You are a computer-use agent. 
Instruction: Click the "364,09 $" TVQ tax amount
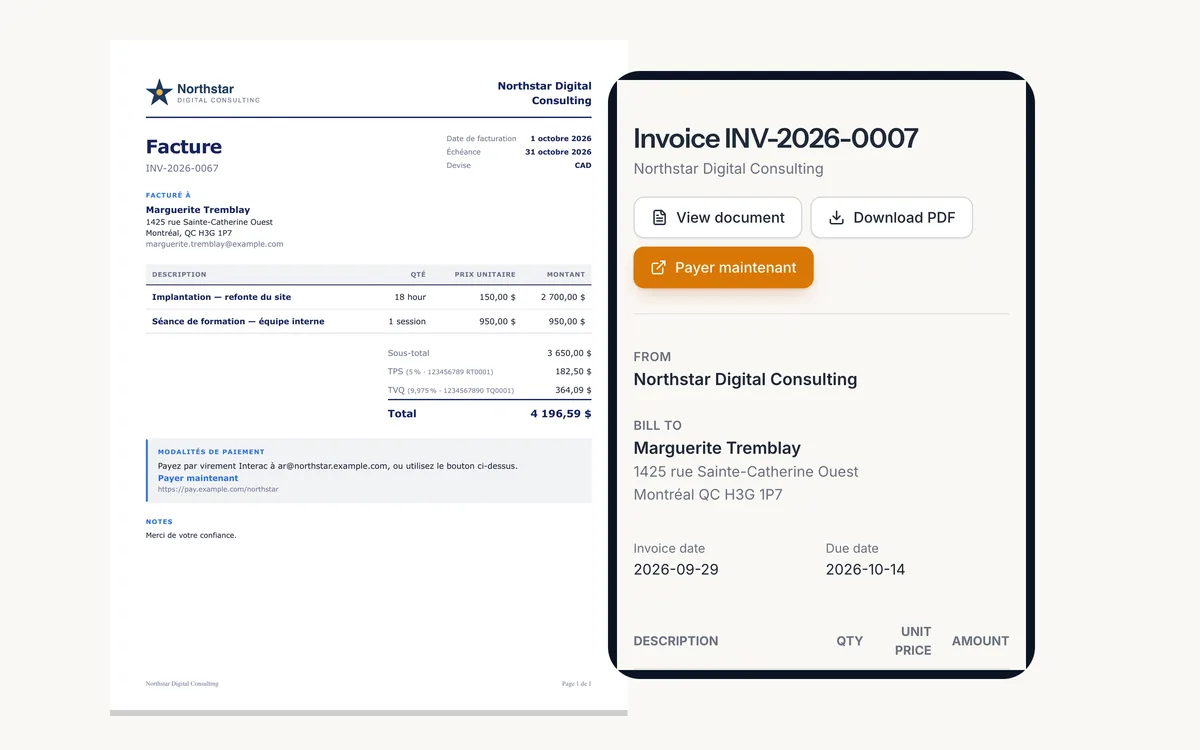(x=573, y=390)
